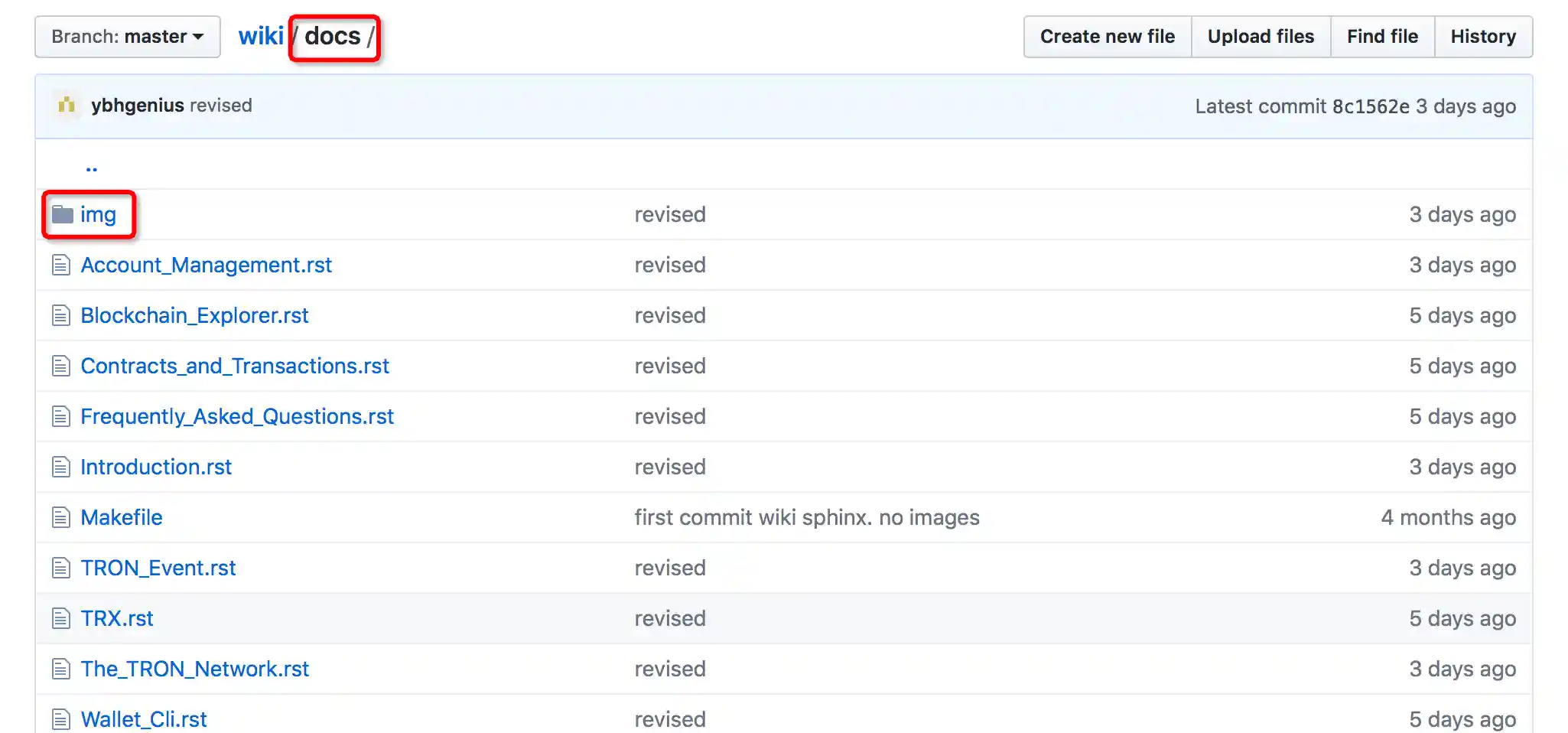
Task: Open Frequently_Asked_Questions.rst file
Action: click(237, 417)
